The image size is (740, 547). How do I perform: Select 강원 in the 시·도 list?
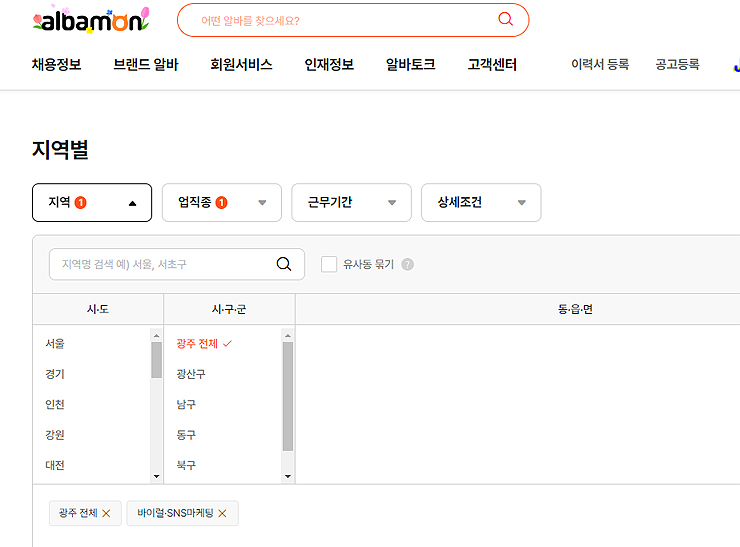pos(55,435)
